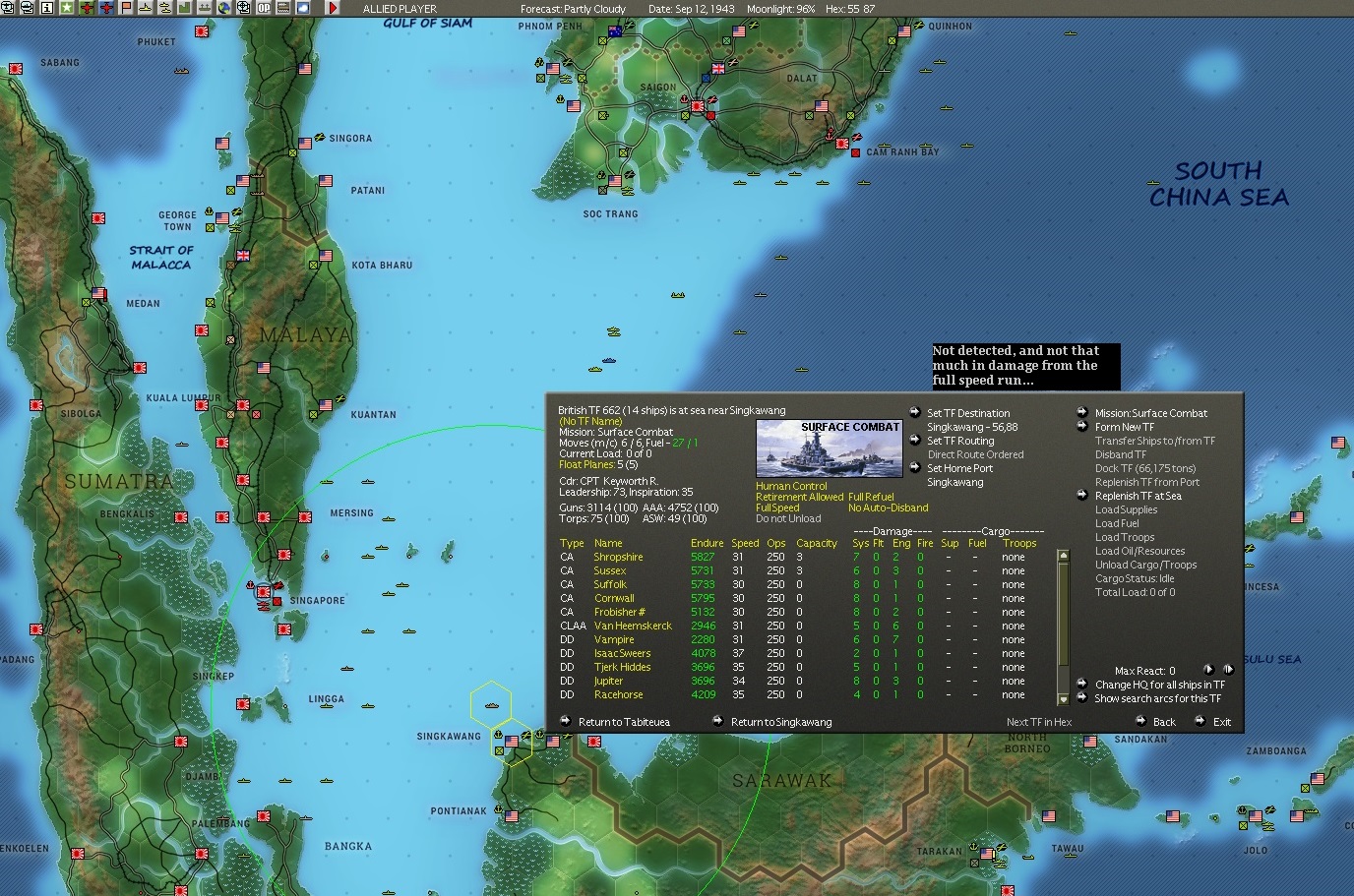Open ship Isaac Sweers details
This screenshot has width=1354, height=896.
point(622,653)
